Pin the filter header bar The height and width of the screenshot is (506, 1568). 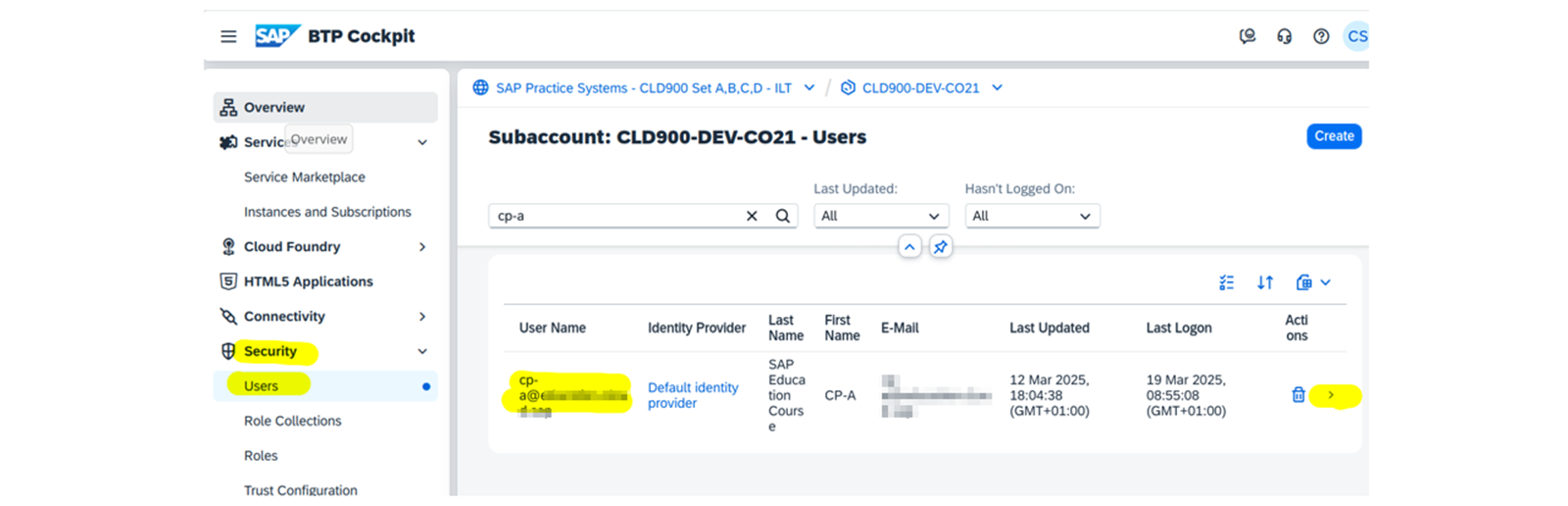click(x=940, y=247)
